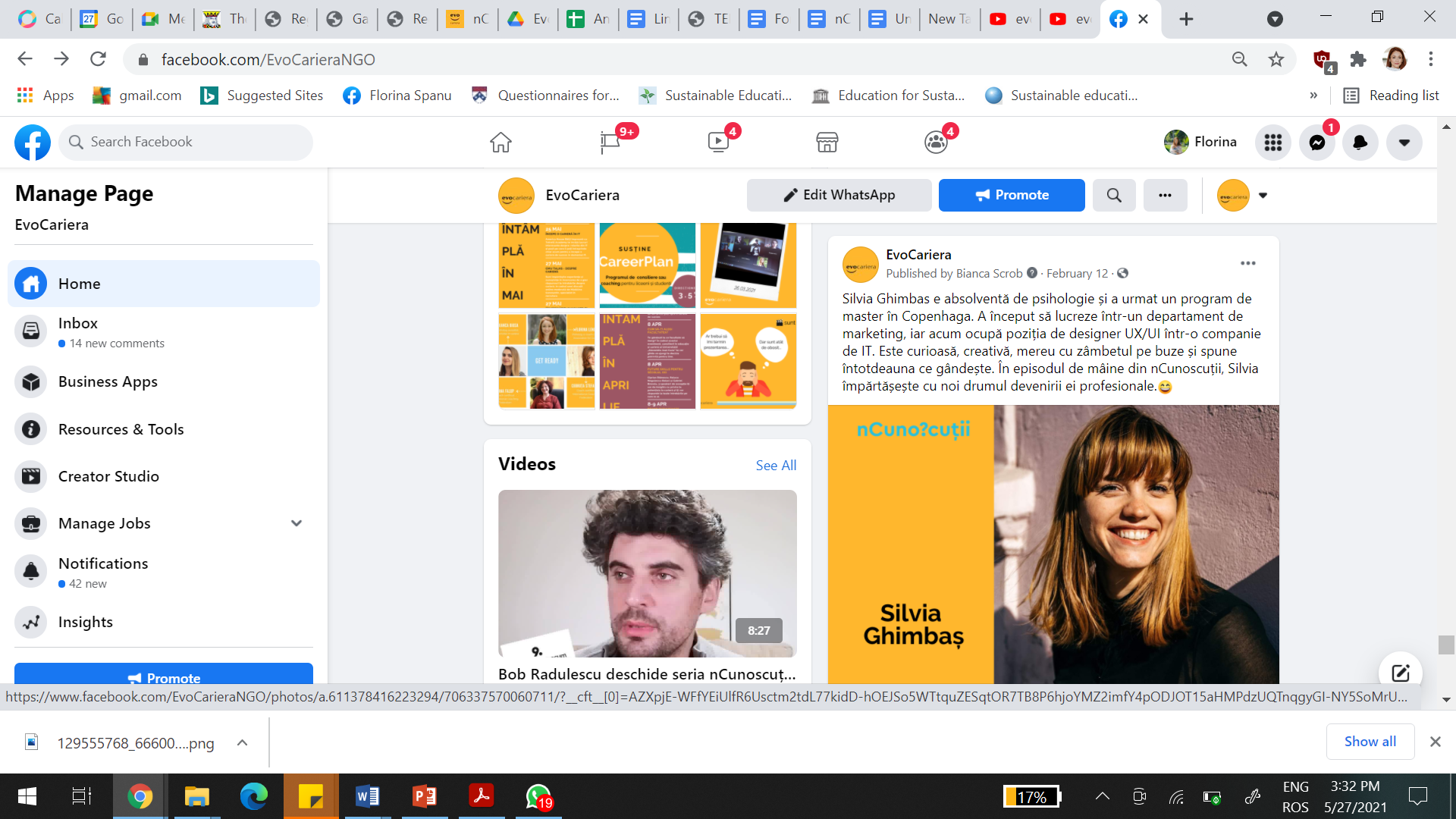The width and height of the screenshot is (1456, 819).
Task: Open the EvoCariera post author name
Action: point(918,255)
